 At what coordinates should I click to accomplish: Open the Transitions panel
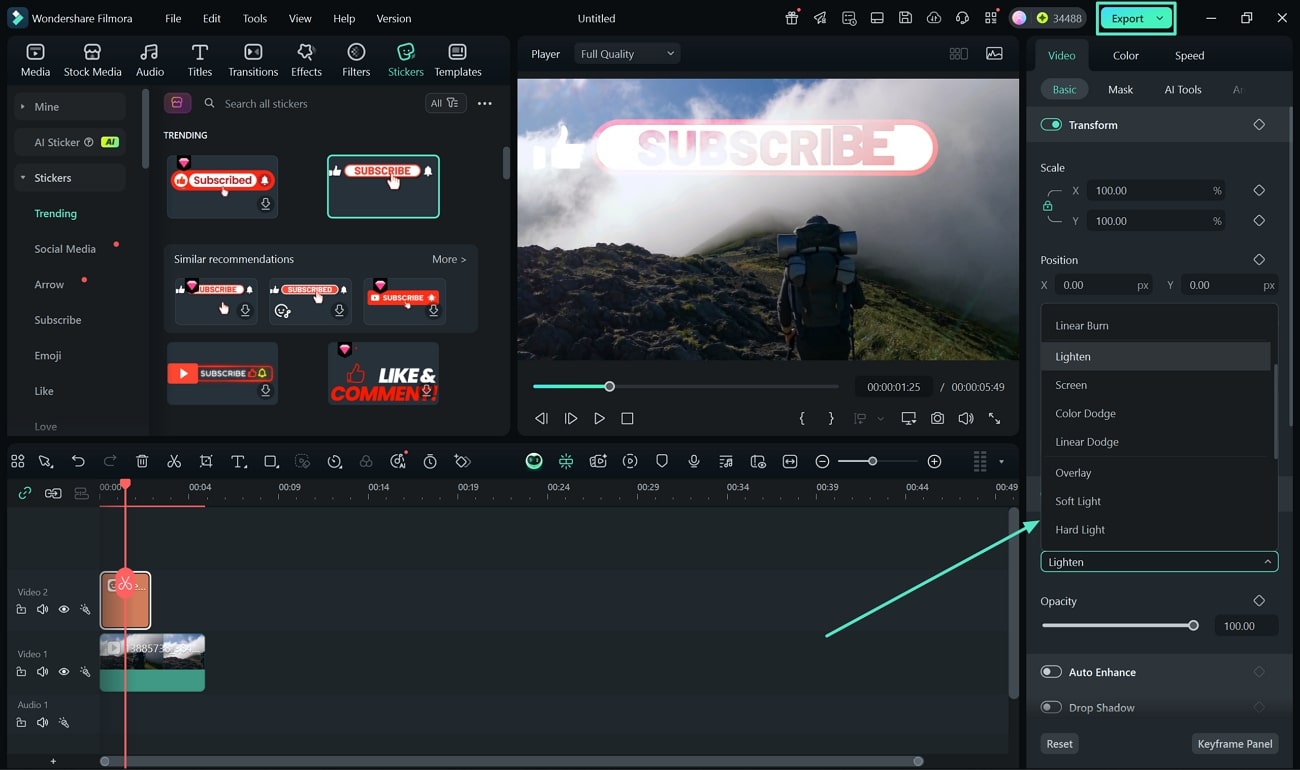click(x=253, y=60)
